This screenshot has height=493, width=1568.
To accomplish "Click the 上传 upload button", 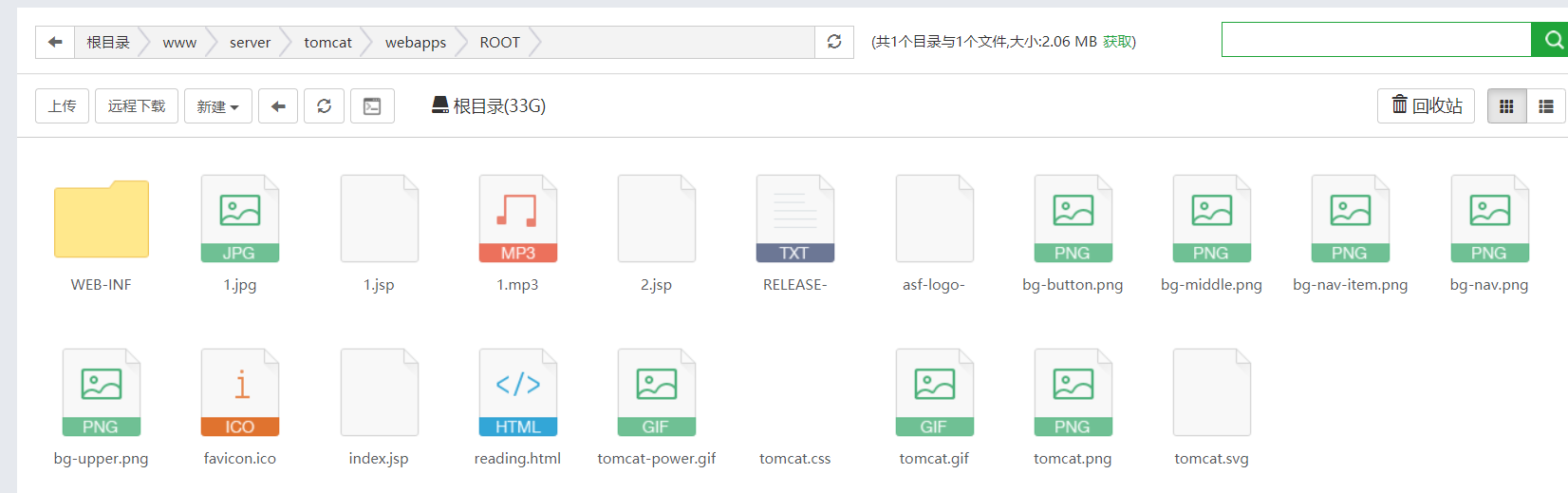I will [63, 106].
